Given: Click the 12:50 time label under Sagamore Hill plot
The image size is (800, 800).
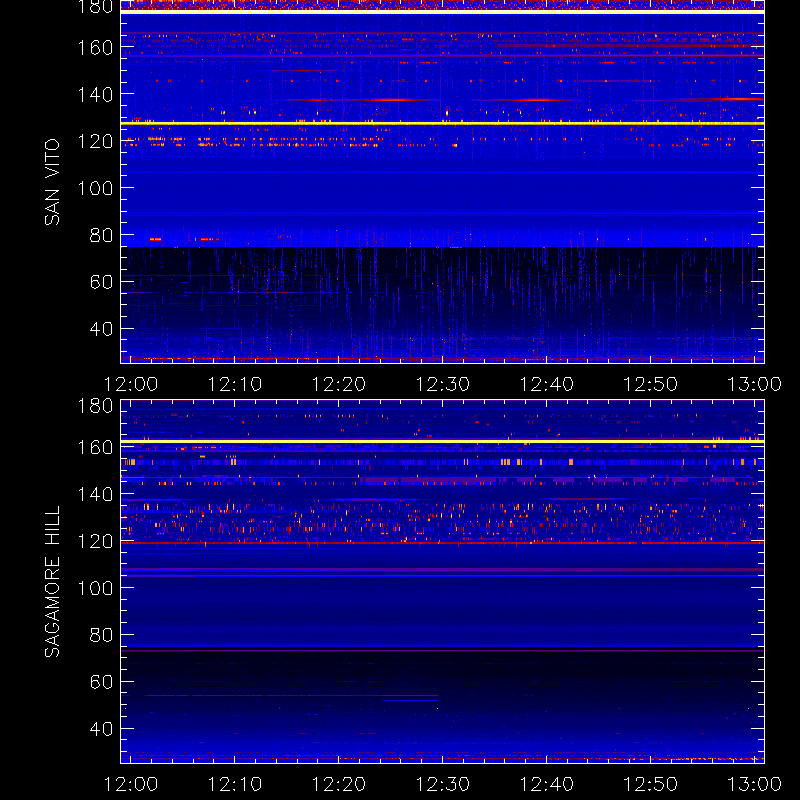Looking at the screenshot, I should pyautogui.click(x=651, y=784).
